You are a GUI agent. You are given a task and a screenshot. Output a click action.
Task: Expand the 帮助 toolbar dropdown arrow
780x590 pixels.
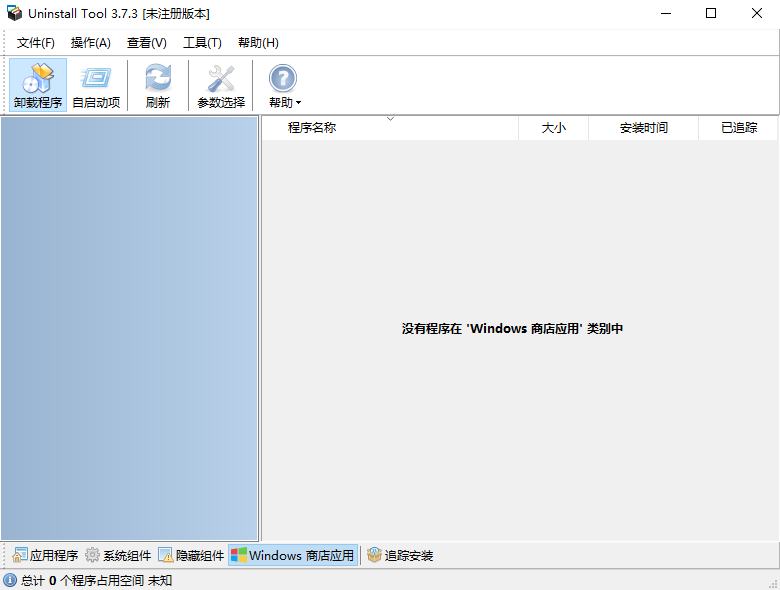[x=298, y=103]
